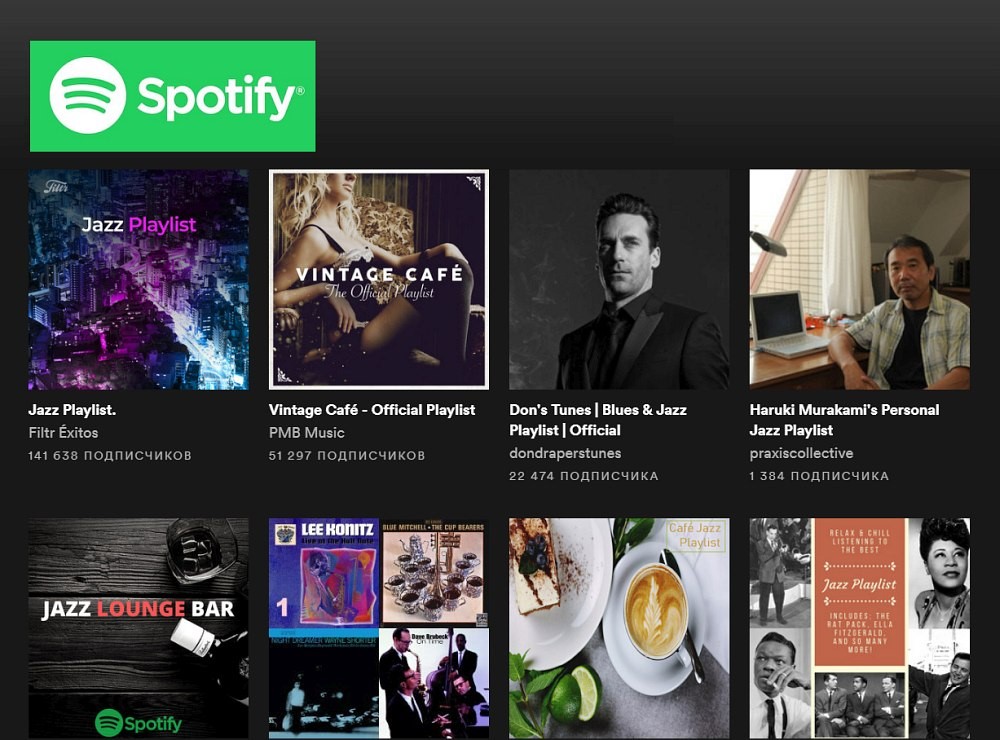Open the Relax & Chill Jazz Playlist cover
1000x740 pixels.
point(860,628)
